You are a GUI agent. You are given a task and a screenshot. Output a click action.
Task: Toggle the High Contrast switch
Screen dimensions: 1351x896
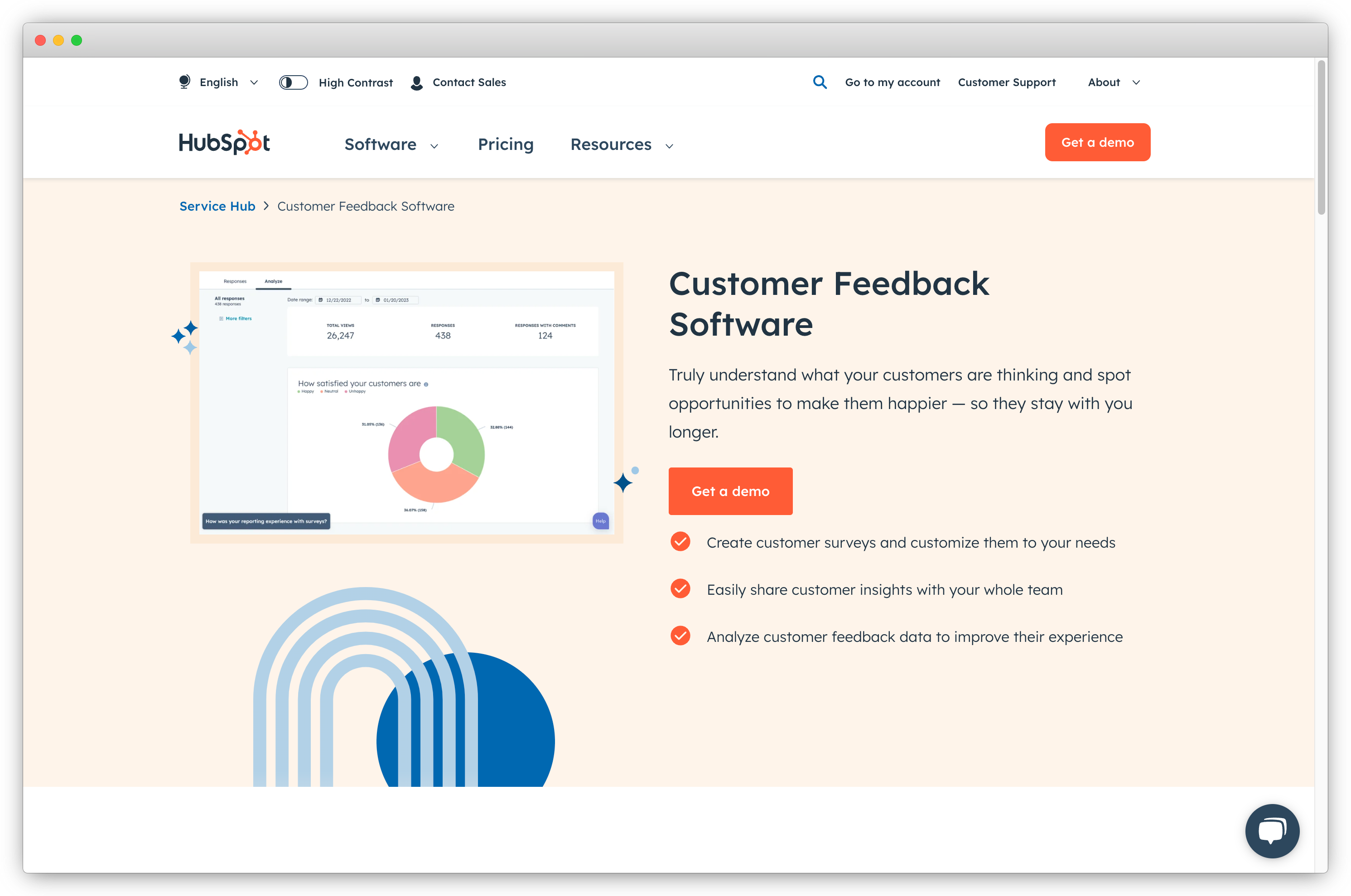pyautogui.click(x=293, y=82)
